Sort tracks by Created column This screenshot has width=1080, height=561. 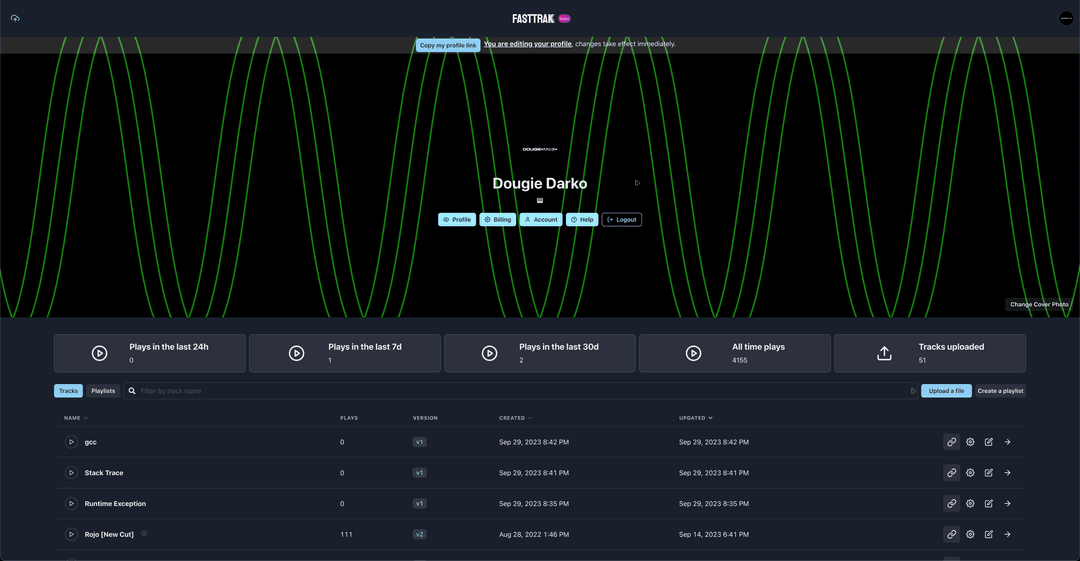coord(515,418)
